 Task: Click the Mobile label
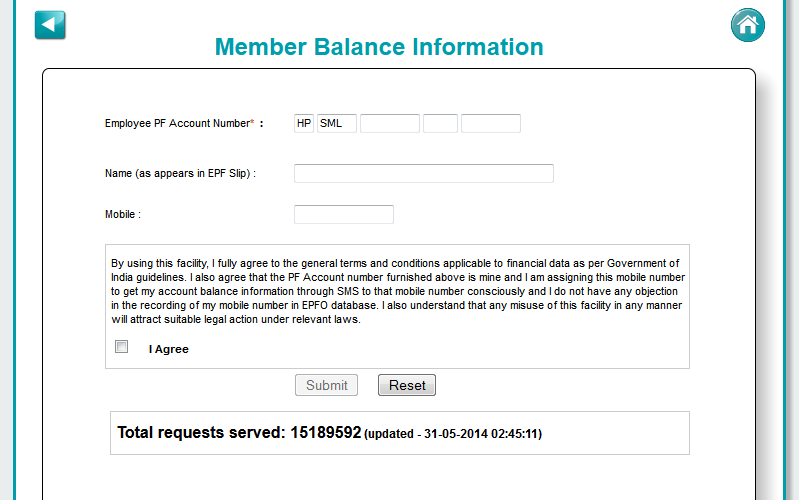pos(122,215)
